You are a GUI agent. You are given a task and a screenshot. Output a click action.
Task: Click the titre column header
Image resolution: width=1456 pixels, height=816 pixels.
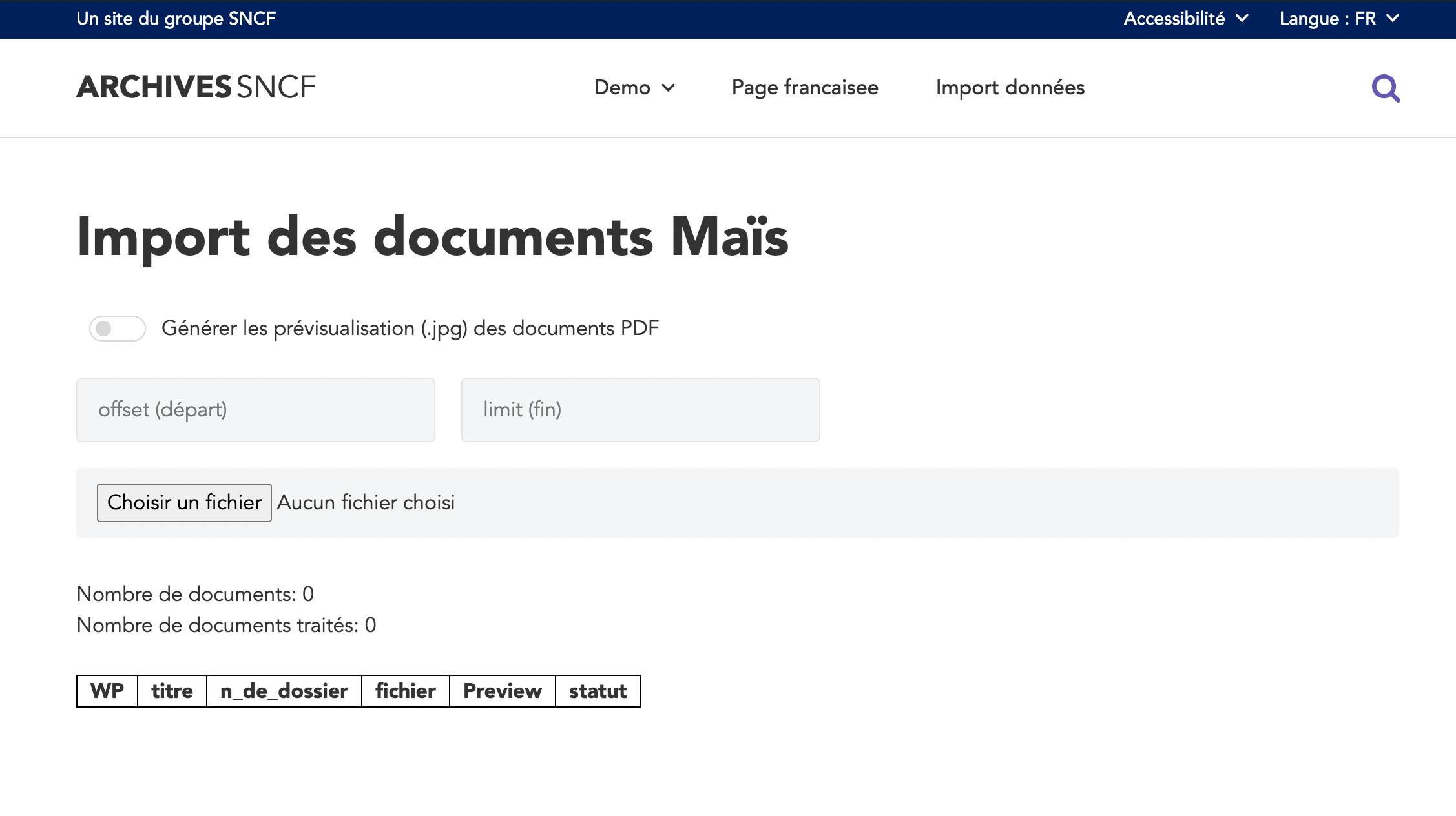172,691
